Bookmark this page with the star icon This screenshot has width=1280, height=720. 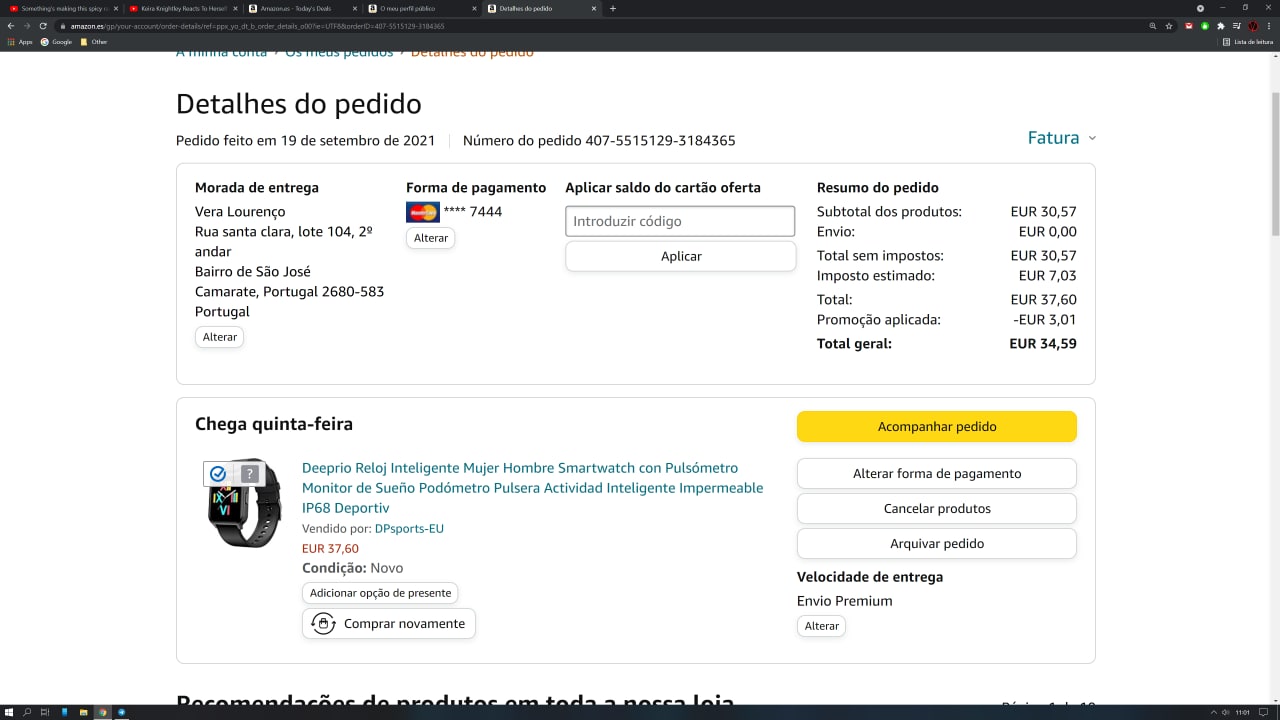coord(1169,26)
